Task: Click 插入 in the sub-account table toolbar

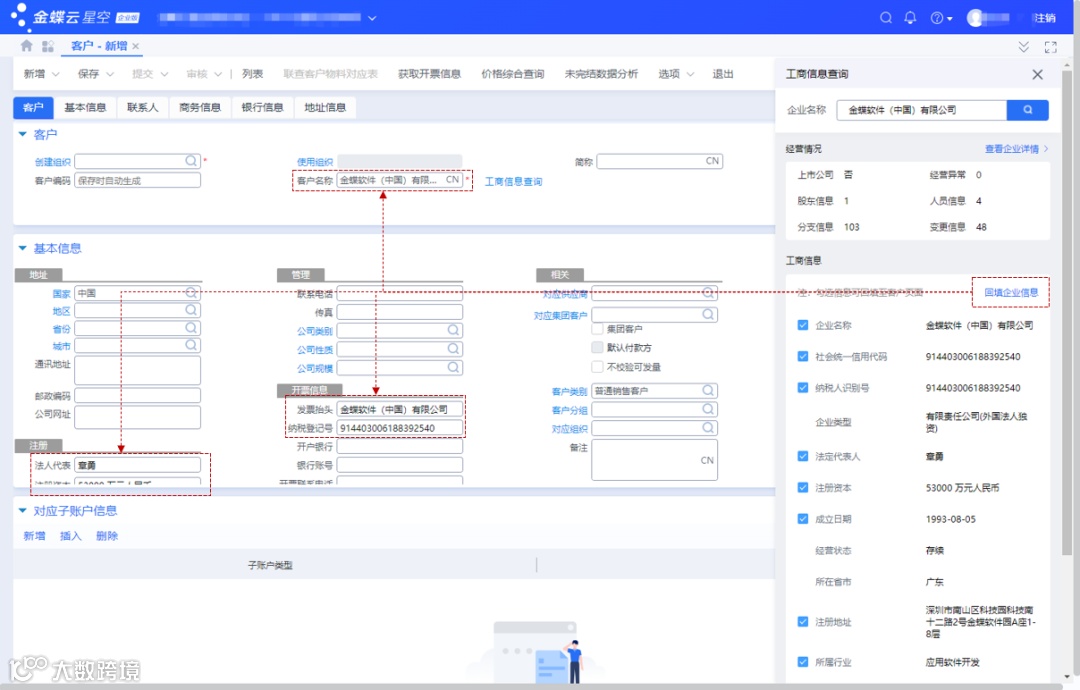Action: click(x=70, y=536)
